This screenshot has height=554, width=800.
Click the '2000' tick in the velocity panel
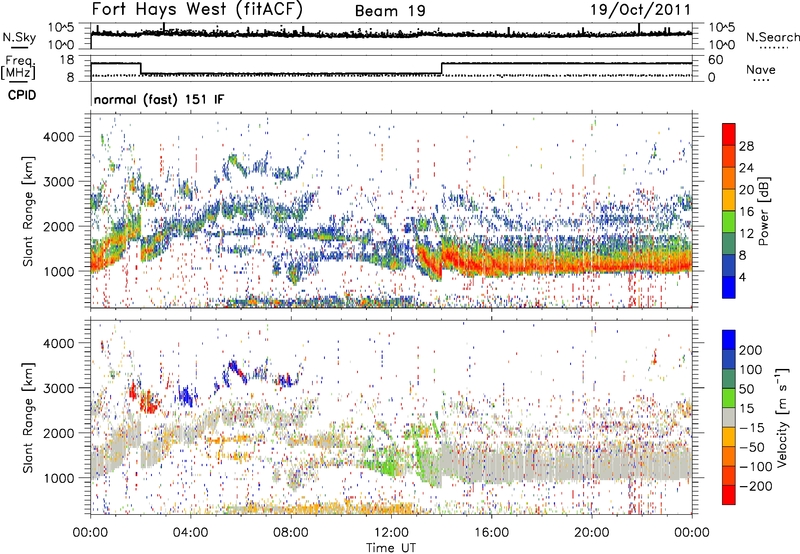click(x=58, y=433)
